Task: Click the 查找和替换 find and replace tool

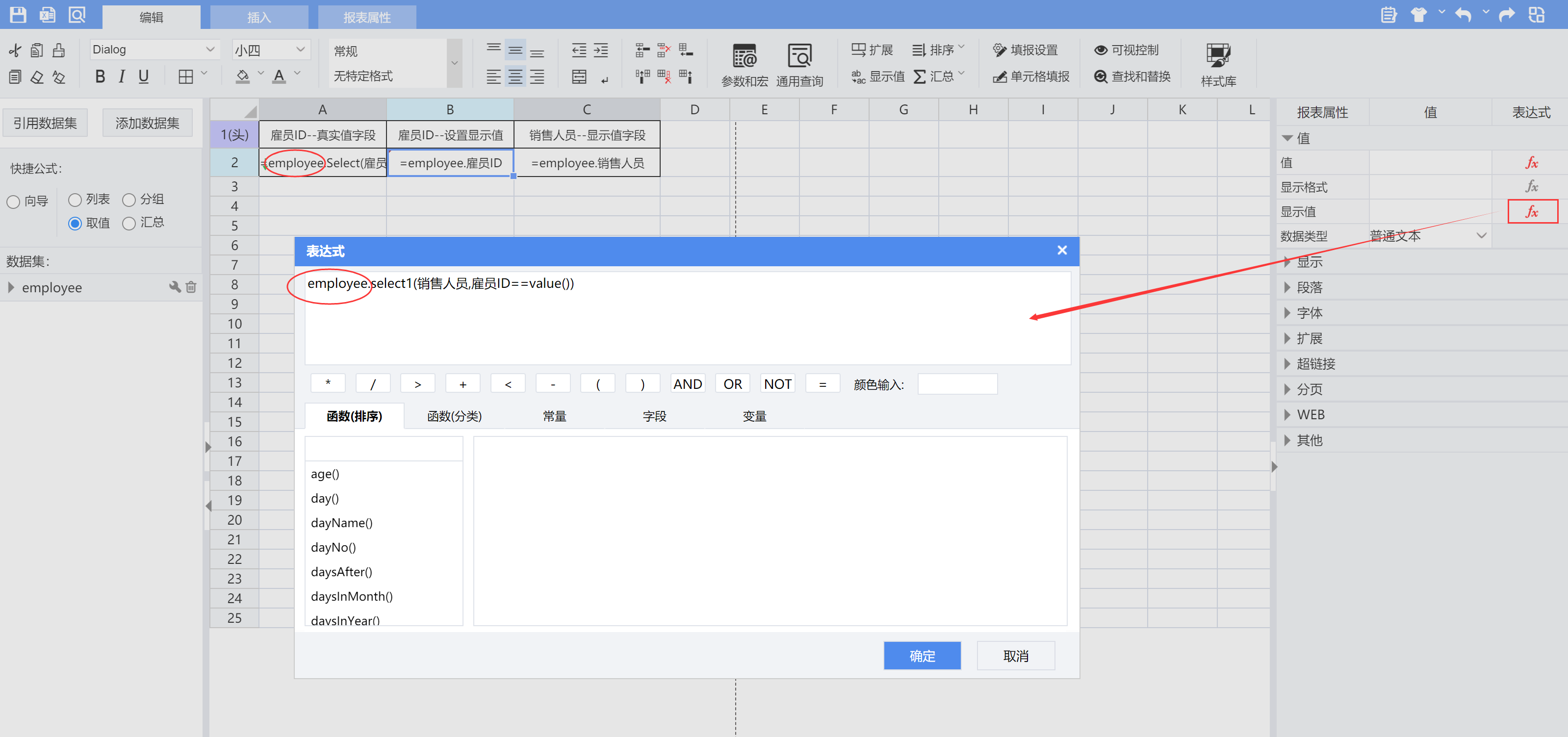Action: click(x=1131, y=76)
